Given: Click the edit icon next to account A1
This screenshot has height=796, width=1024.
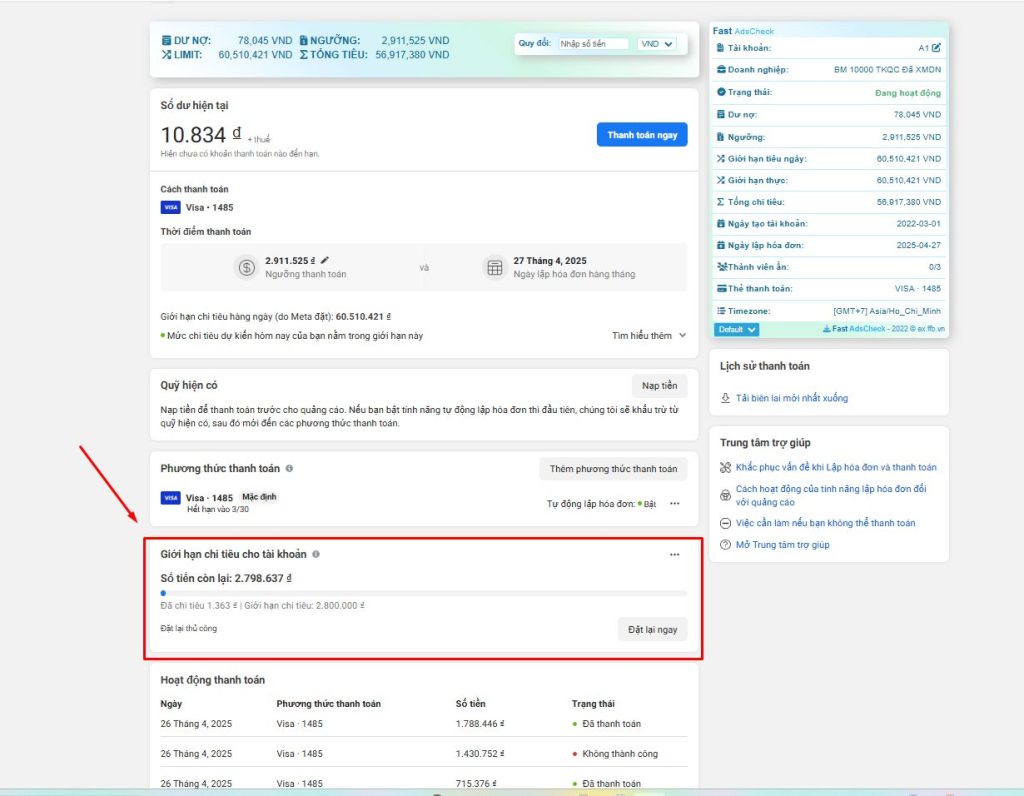Looking at the screenshot, I should 936,48.
